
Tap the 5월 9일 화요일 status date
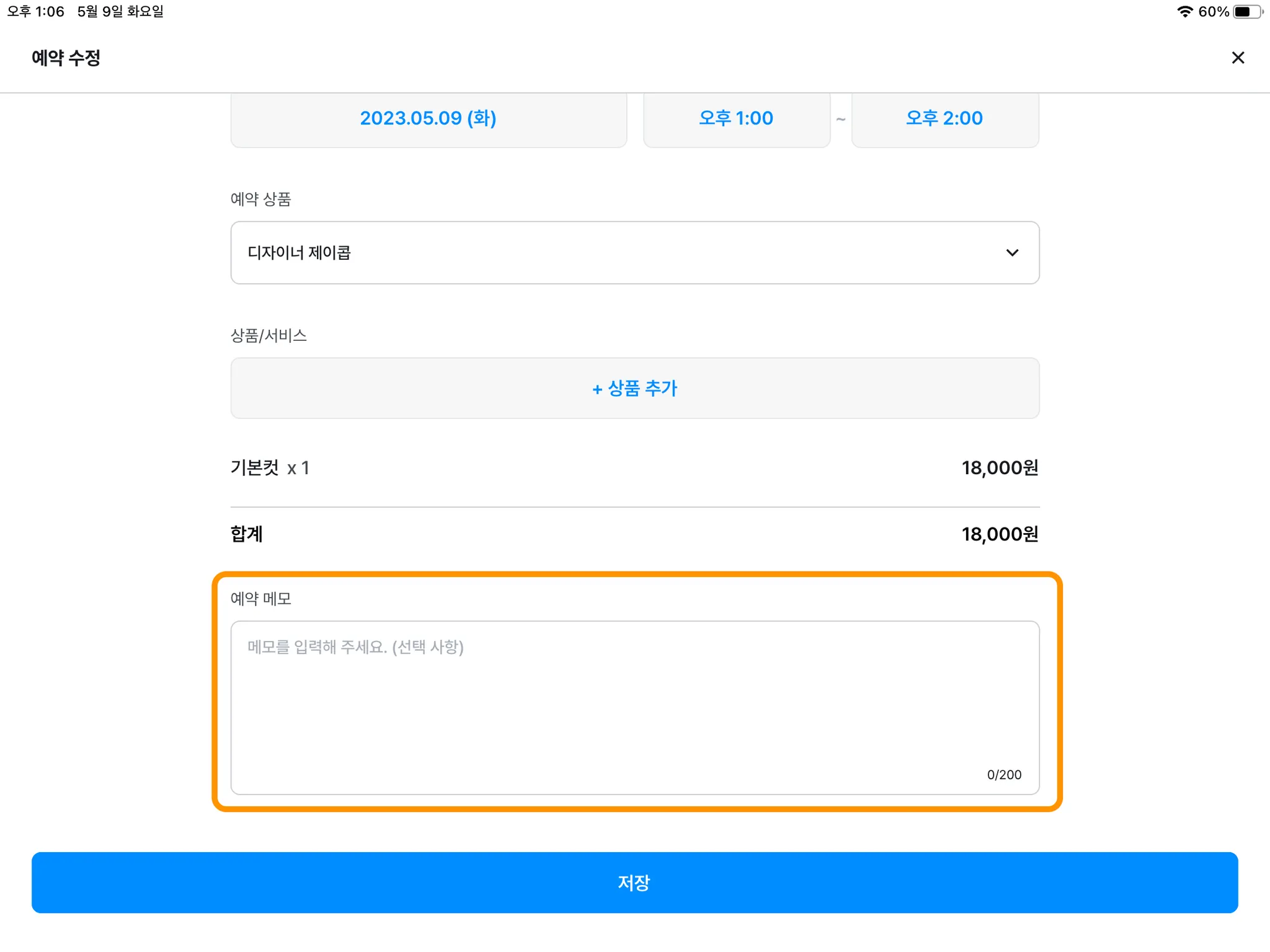click(120, 12)
